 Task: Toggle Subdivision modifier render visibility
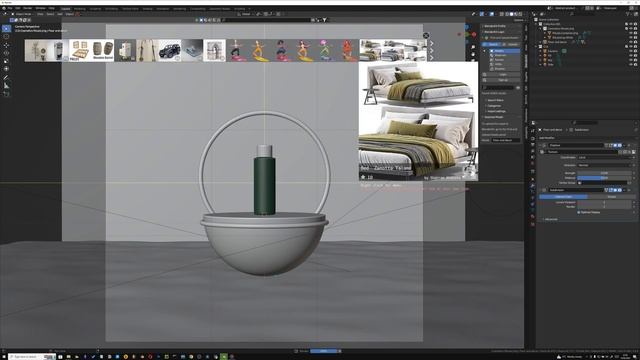[620, 190]
